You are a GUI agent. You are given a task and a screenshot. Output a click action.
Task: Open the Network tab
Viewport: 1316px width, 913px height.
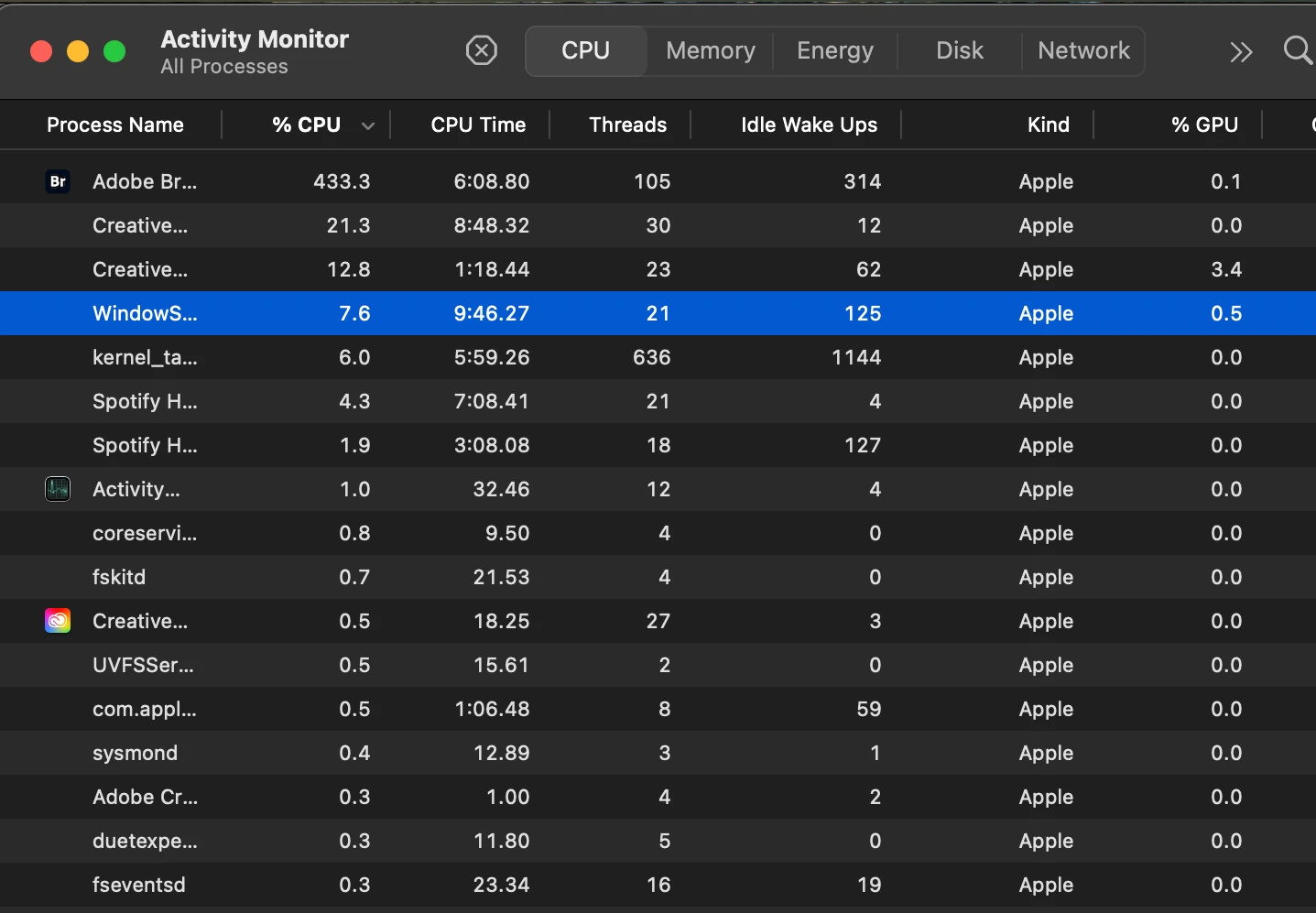(x=1083, y=50)
